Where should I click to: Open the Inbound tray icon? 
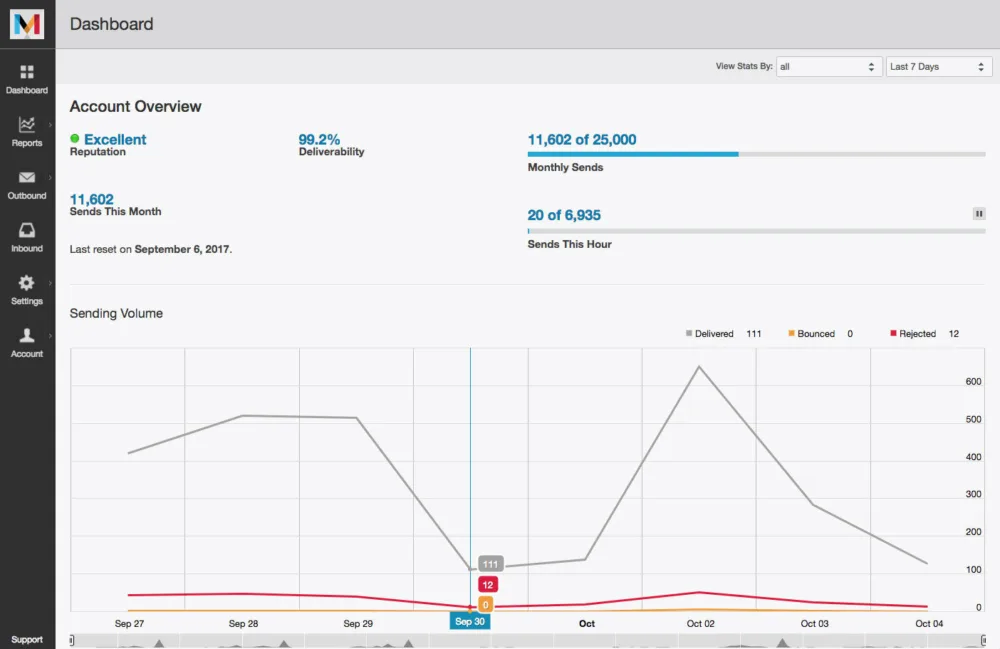(27, 231)
